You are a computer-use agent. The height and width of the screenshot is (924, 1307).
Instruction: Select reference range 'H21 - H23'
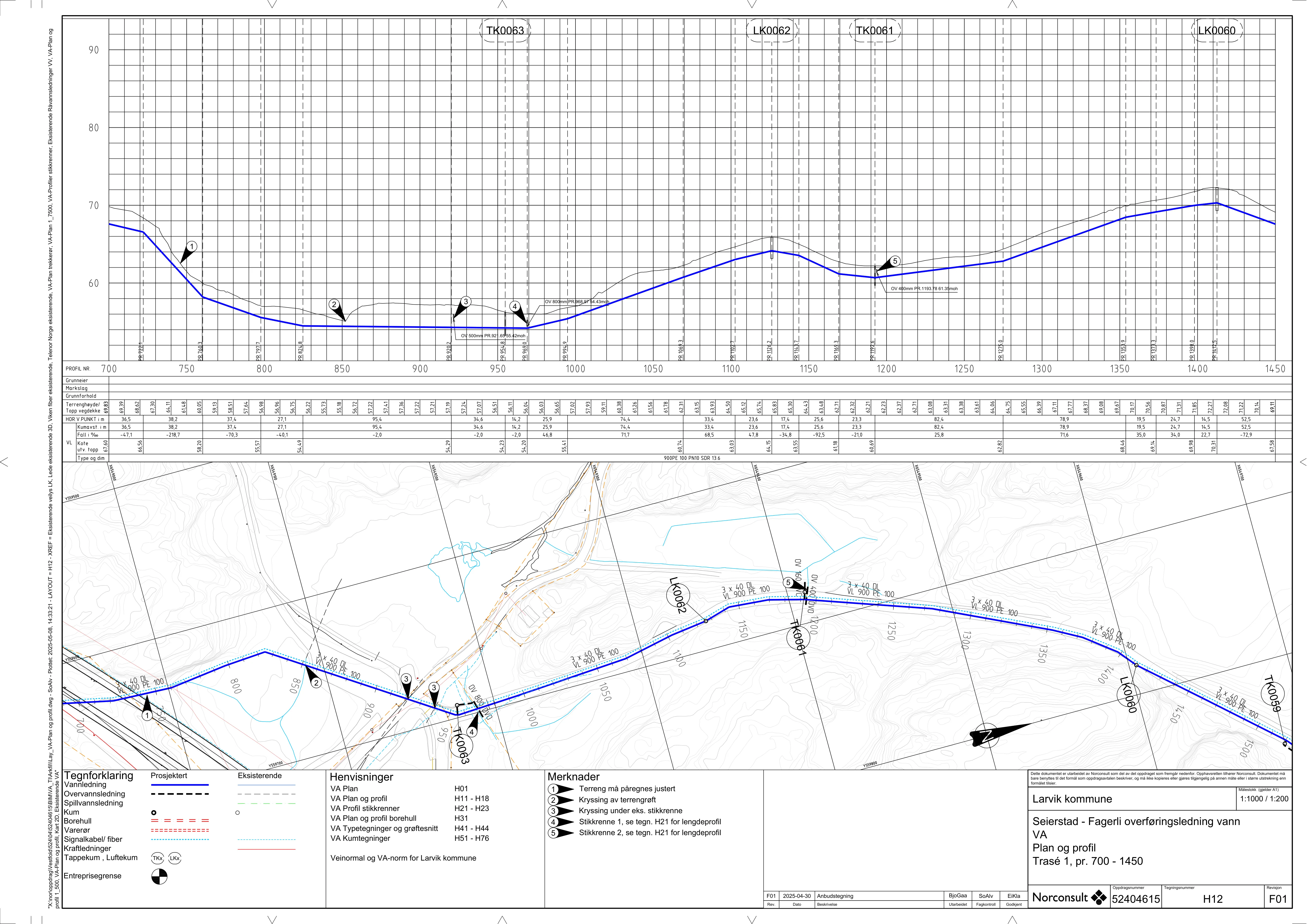[x=471, y=808]
